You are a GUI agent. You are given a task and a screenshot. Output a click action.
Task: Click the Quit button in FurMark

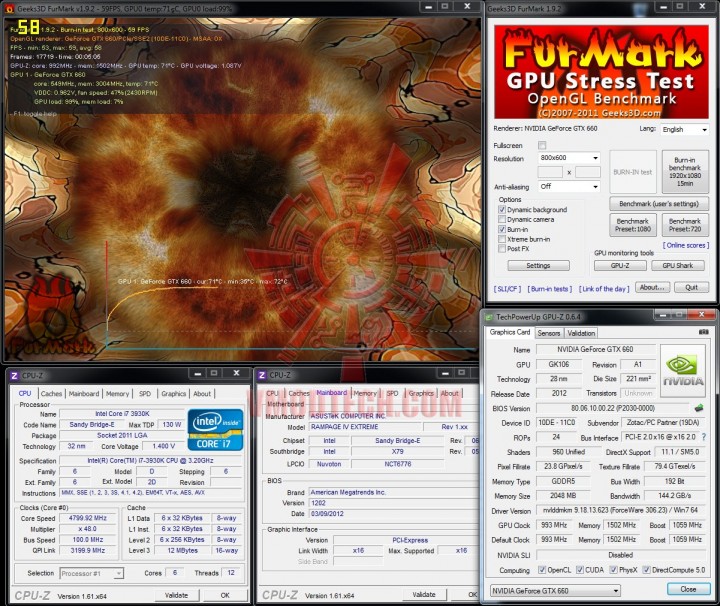[692, 287]
